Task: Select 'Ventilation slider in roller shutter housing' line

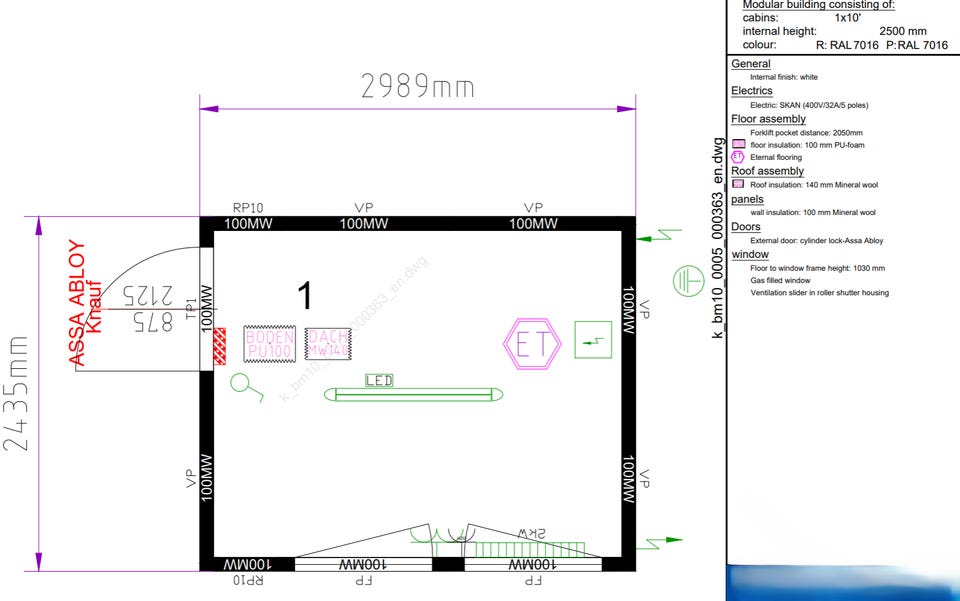Action: pos(820,293)
